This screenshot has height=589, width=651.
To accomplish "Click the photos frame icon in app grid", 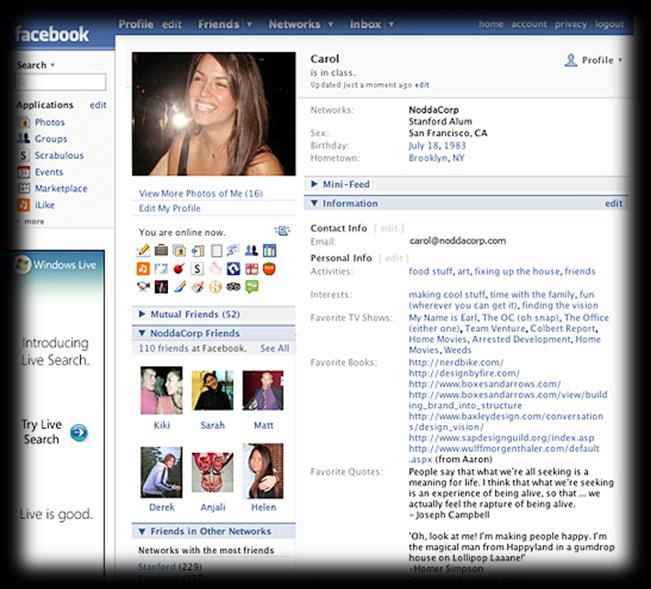I will [179, 251].
